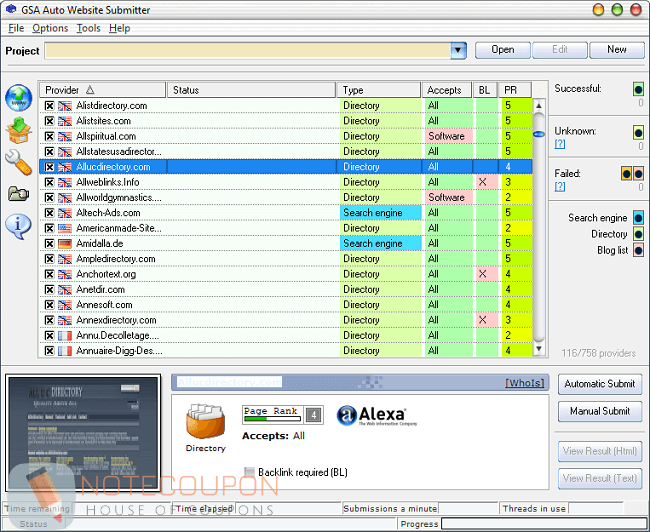Sort by the PR column header
650x532 pixels.
[x=515, y=90]
